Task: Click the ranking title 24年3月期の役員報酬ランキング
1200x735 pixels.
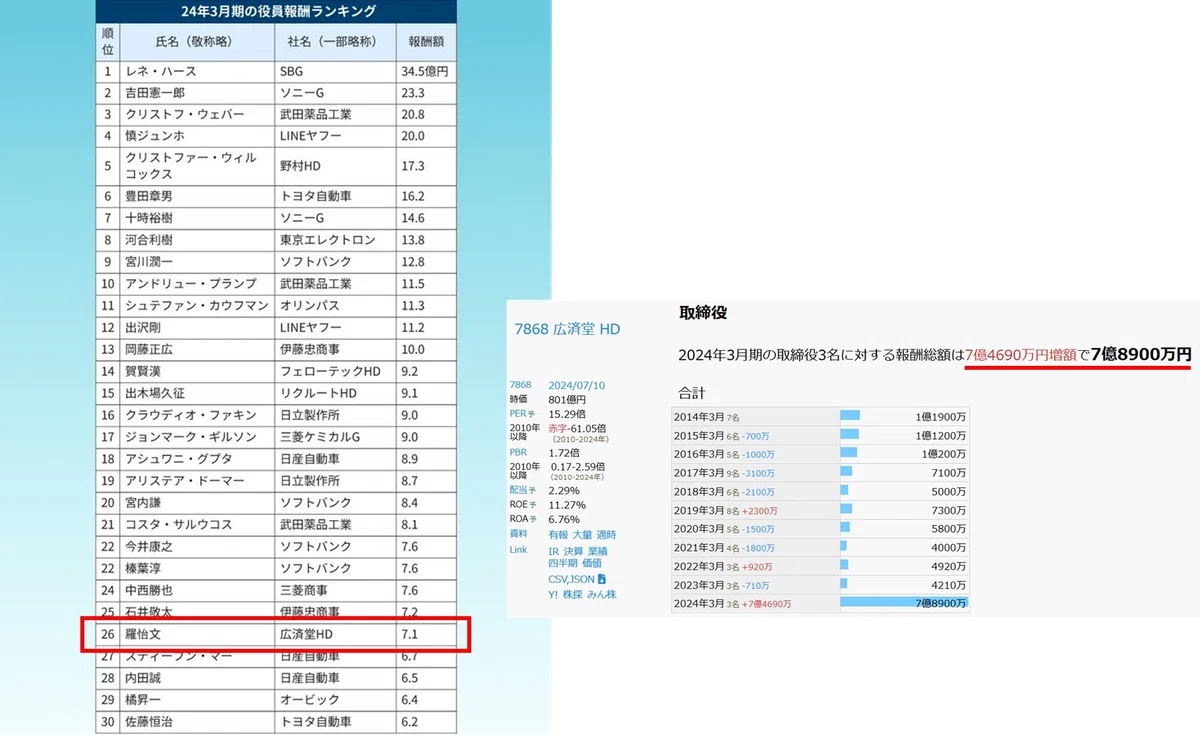Action: point(280,11)
